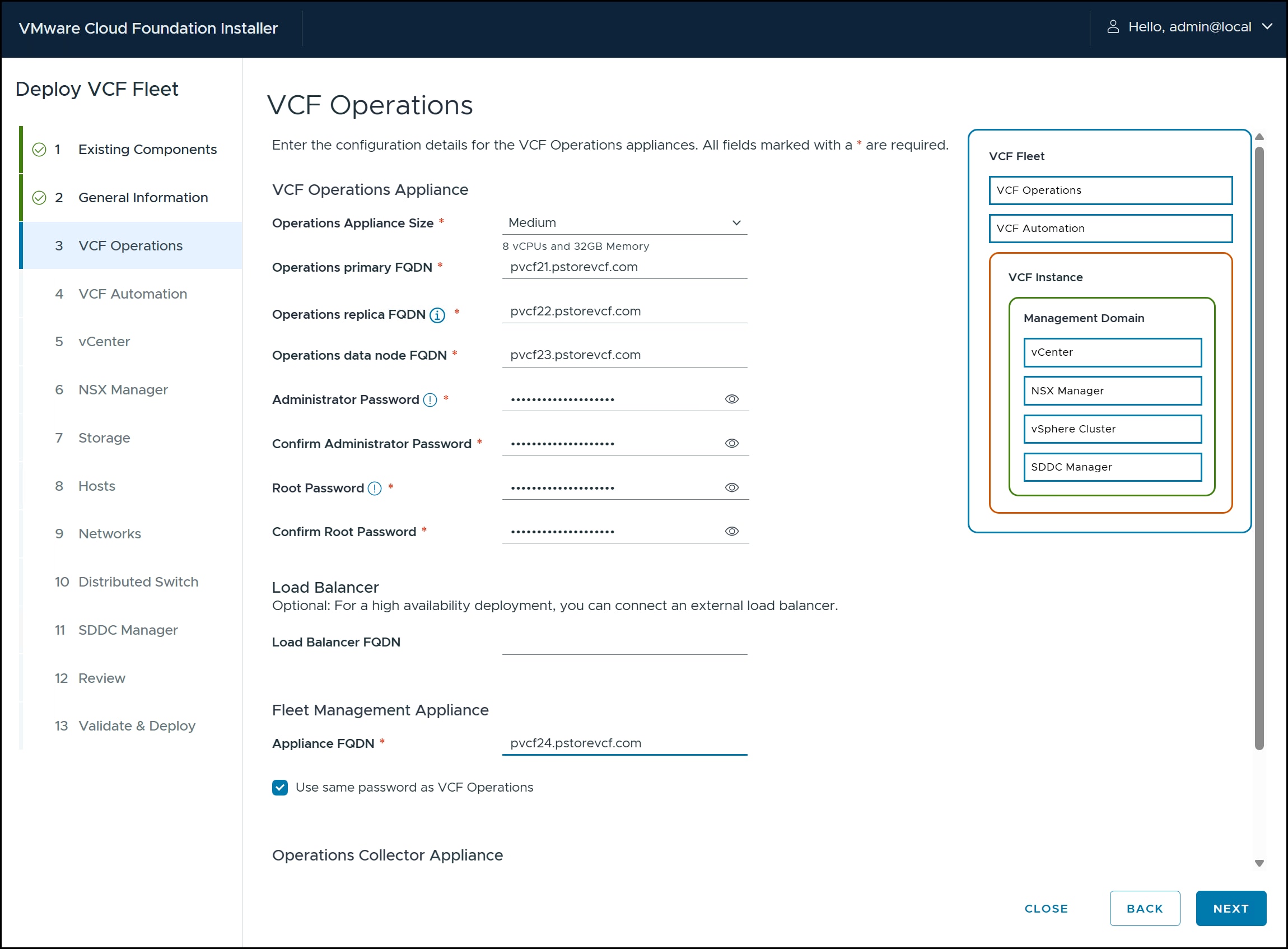This screenshot has height=949, width=1288.
Task: Go to step 1 Existing Components
Action: (132, 150)
